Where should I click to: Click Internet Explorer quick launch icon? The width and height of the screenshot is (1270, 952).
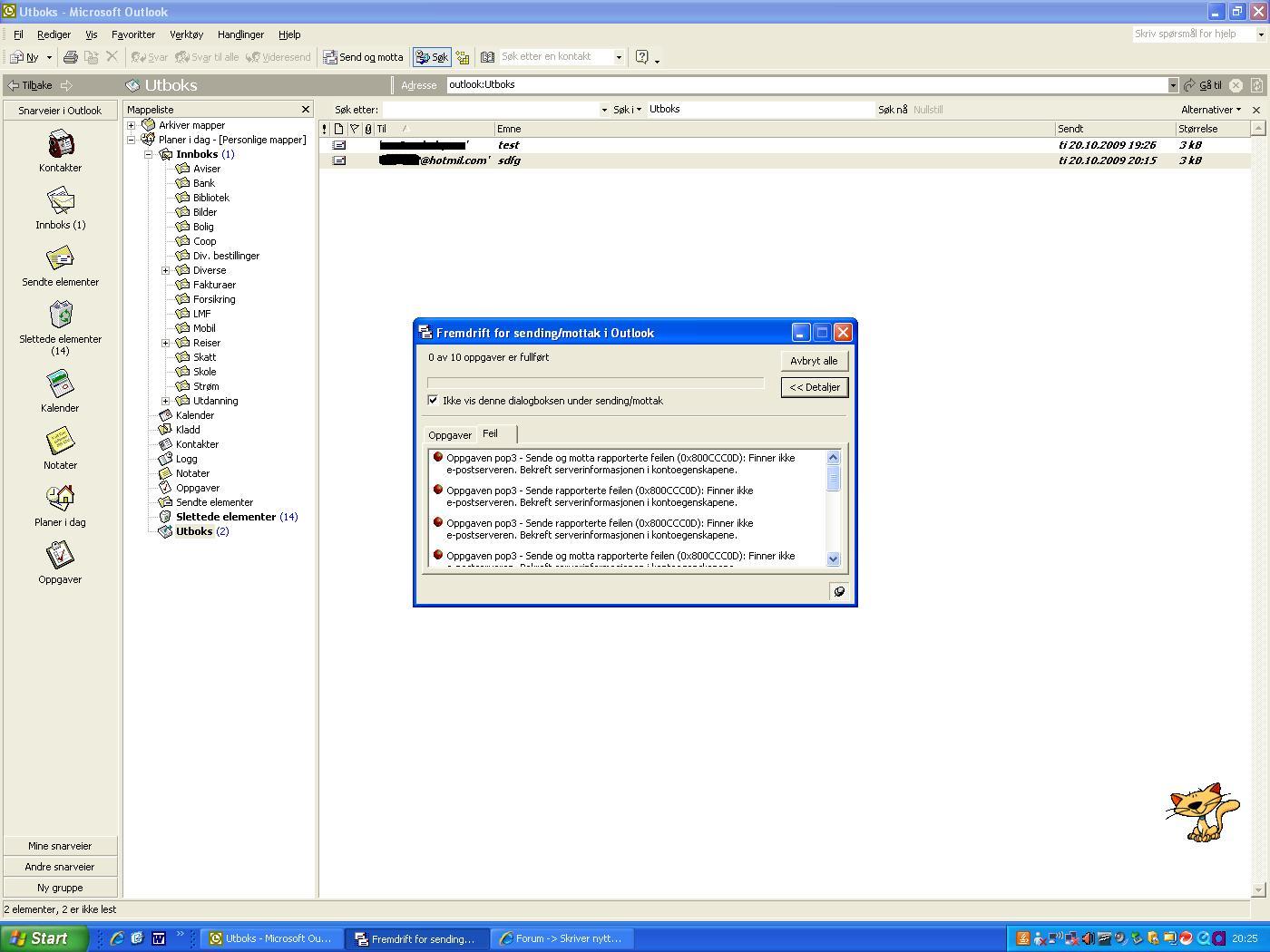[117, 938]
